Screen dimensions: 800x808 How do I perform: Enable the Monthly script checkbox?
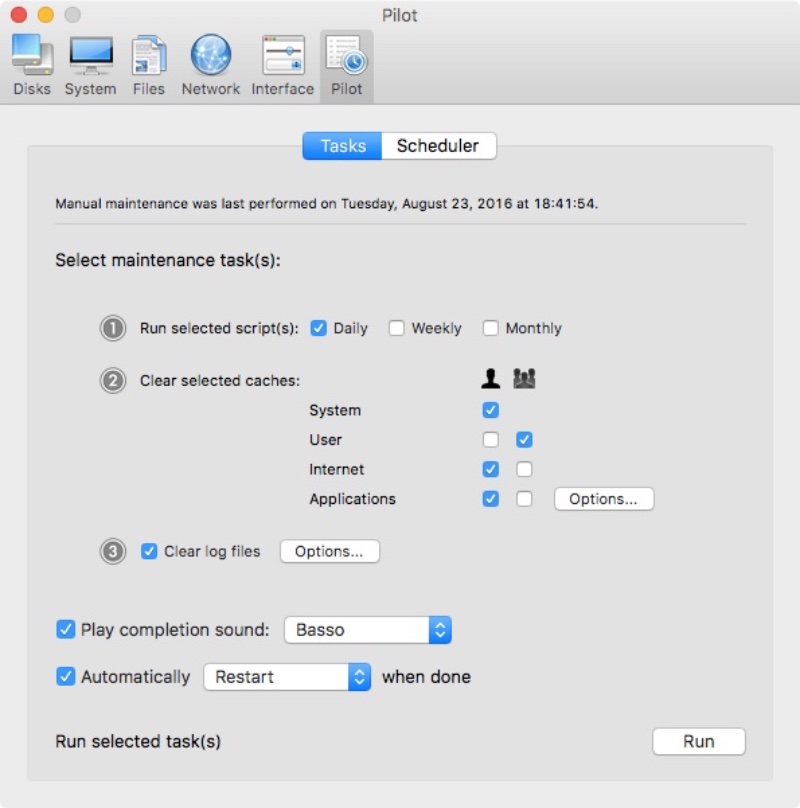(491, 328)
